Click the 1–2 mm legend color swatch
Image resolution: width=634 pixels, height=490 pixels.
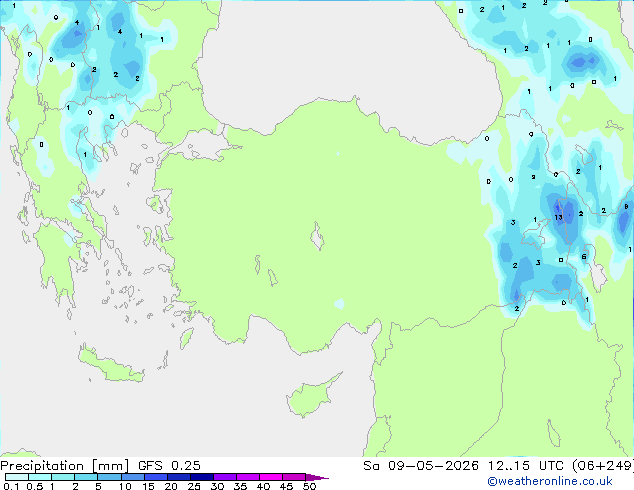pyautogui.click(x=63, y=477)
